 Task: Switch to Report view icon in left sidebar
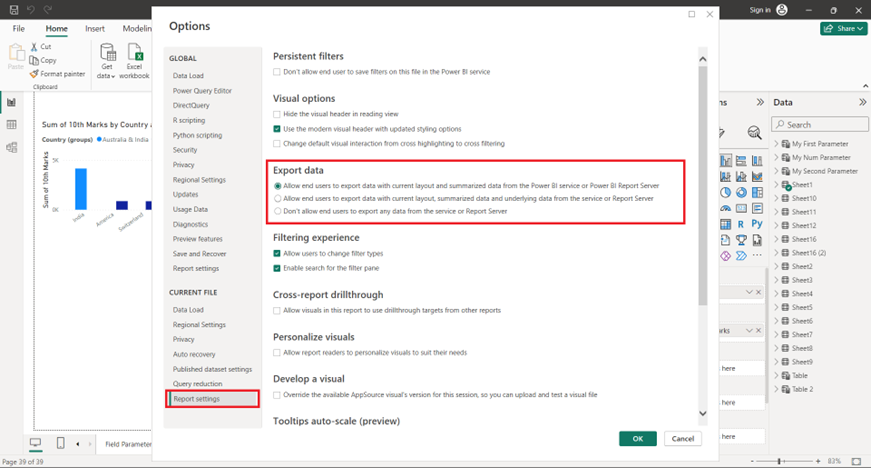tap(12, 102)
